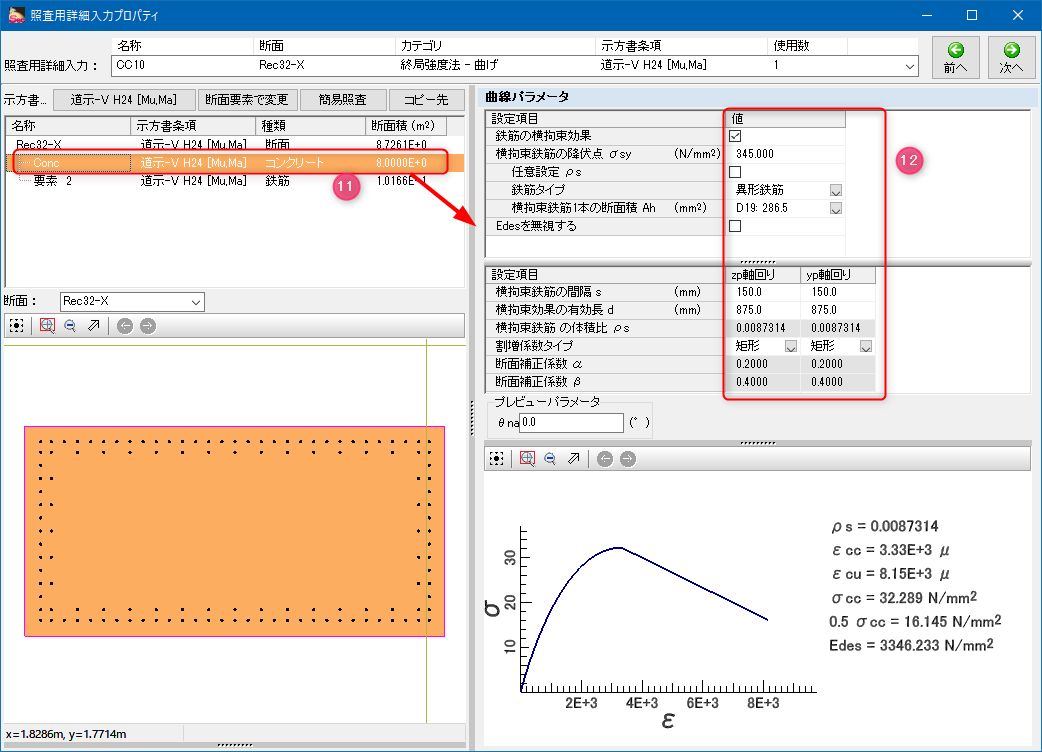Click fit-to-view icon in section view toolbar

point(17,326)
